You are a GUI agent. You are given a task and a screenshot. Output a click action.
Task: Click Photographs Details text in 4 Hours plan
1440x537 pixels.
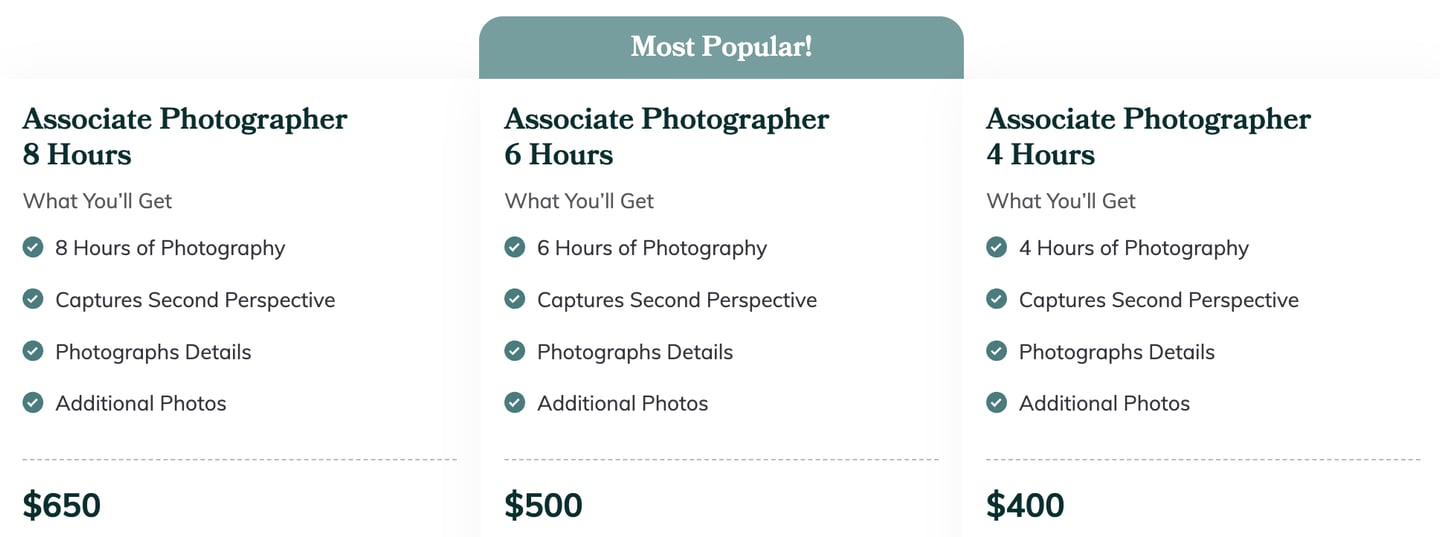click(x=1116, y=352)
